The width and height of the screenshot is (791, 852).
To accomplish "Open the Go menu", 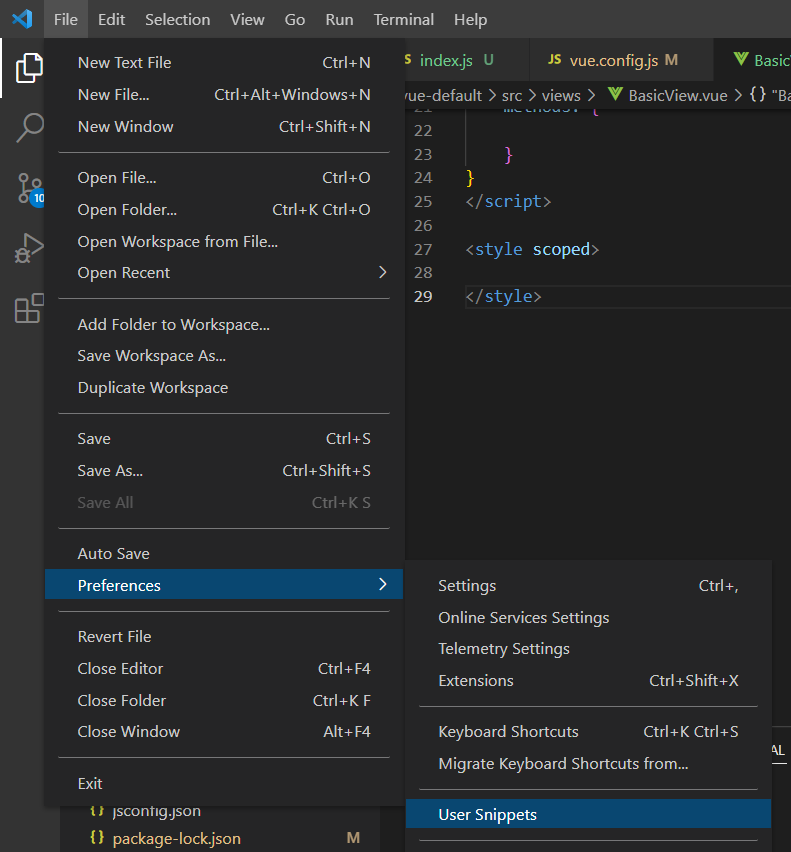I will (295, 20).
